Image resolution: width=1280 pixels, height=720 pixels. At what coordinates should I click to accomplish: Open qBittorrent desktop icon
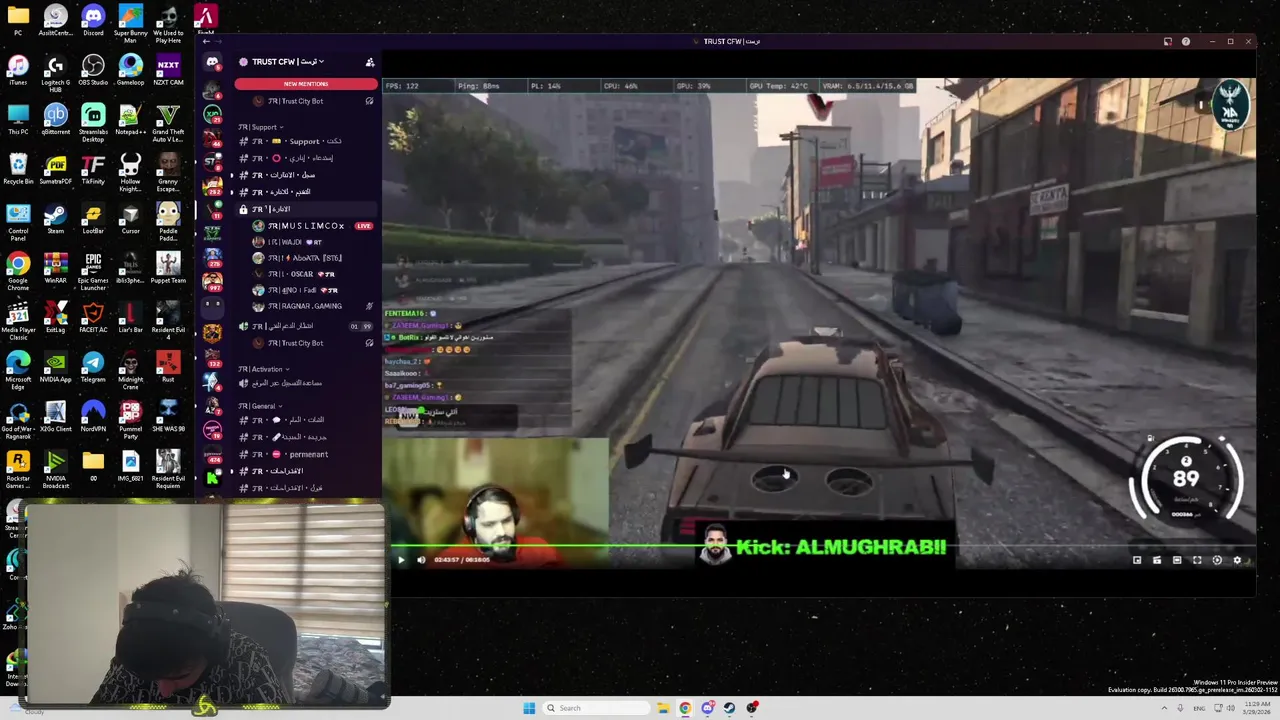coord(55,119)
